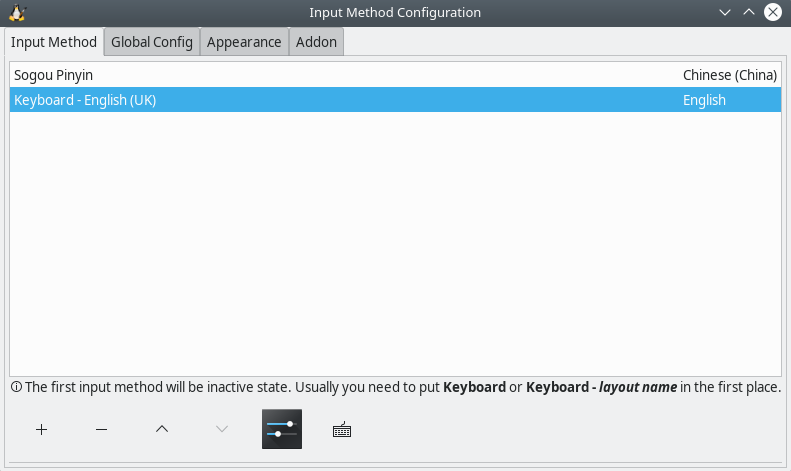Click the Chinese (China) language cell
The image size is (791, 471).
click(729, 75)
